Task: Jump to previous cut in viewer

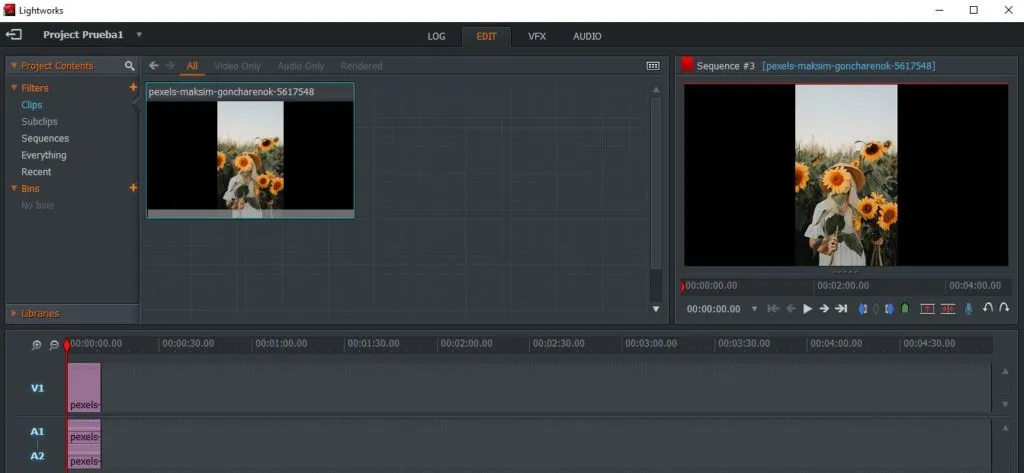Action: (x=774, y=309)
